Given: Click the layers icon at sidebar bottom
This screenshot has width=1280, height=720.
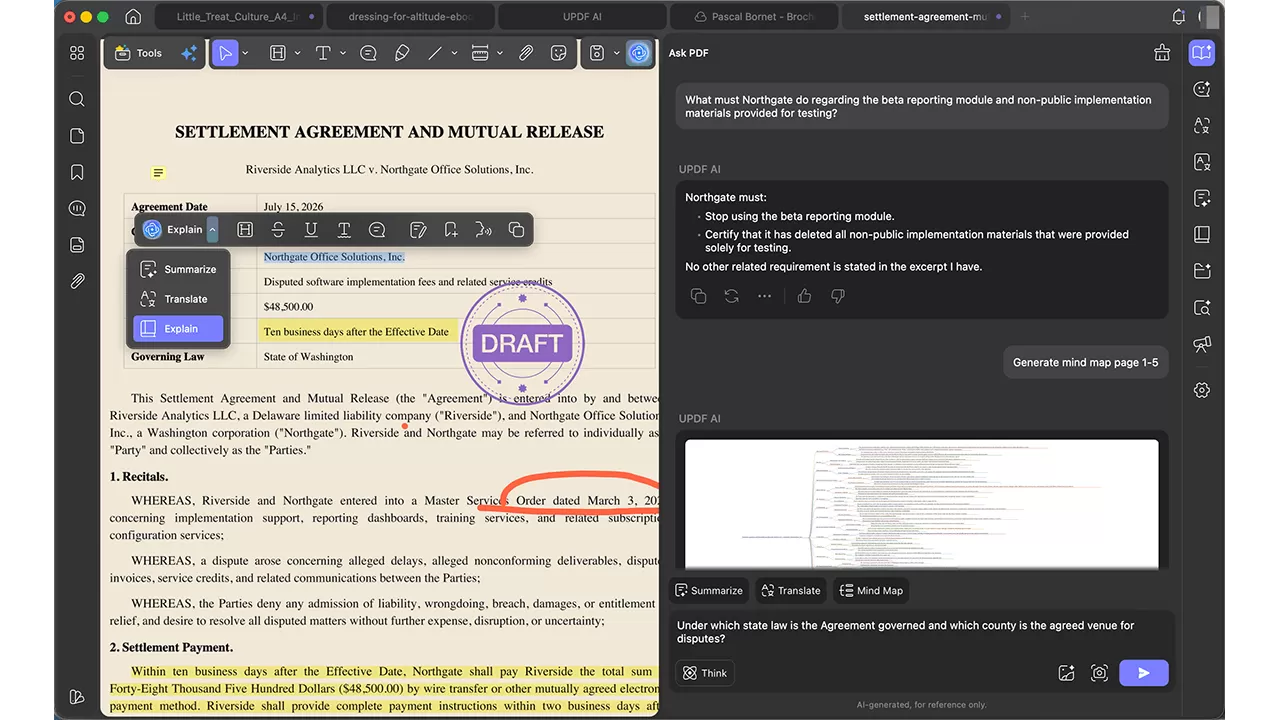Looking at the screenshot, I should click(77, 697).
